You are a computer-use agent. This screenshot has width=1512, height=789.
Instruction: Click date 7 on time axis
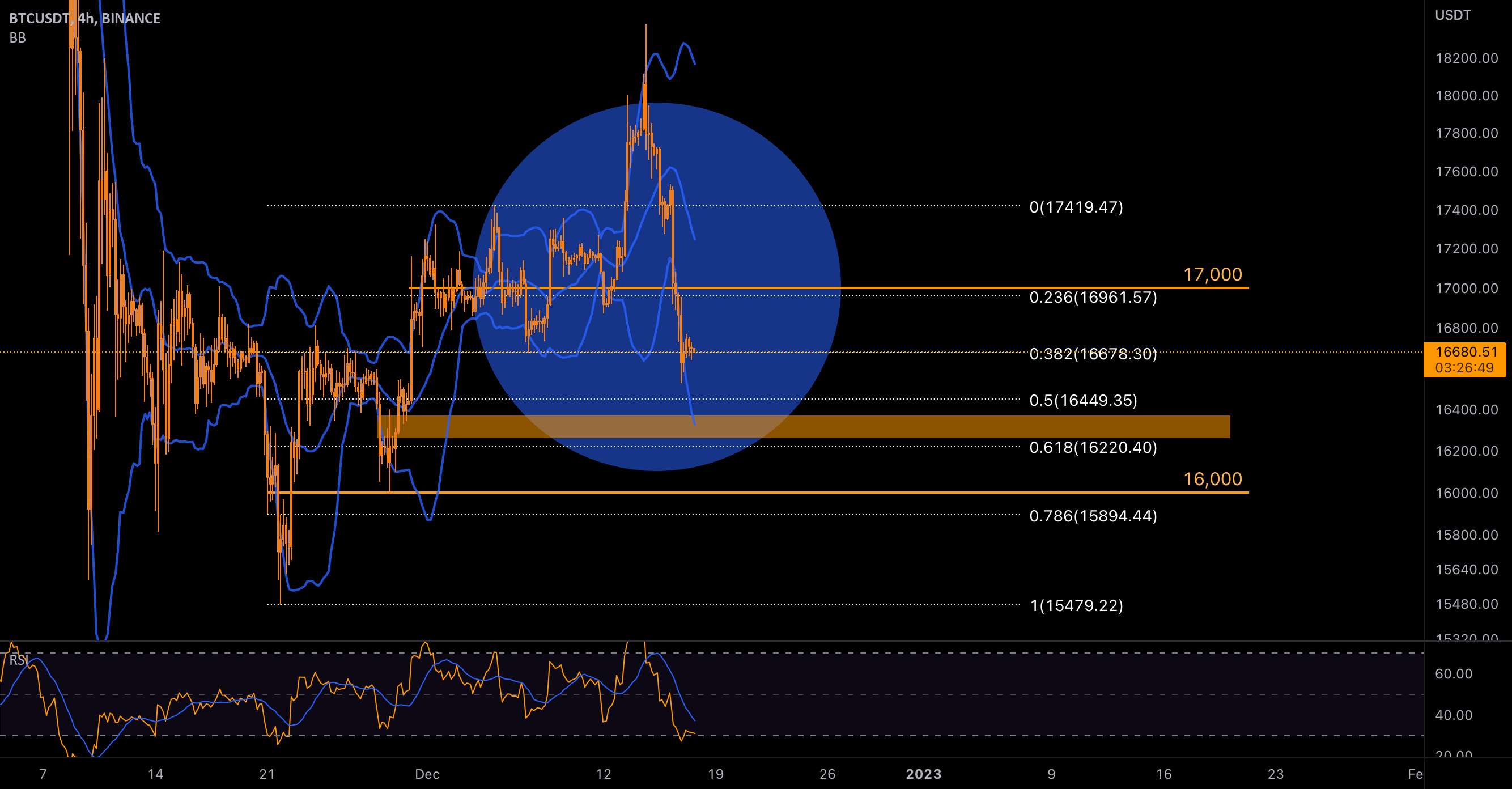click(x=43, y=774)
